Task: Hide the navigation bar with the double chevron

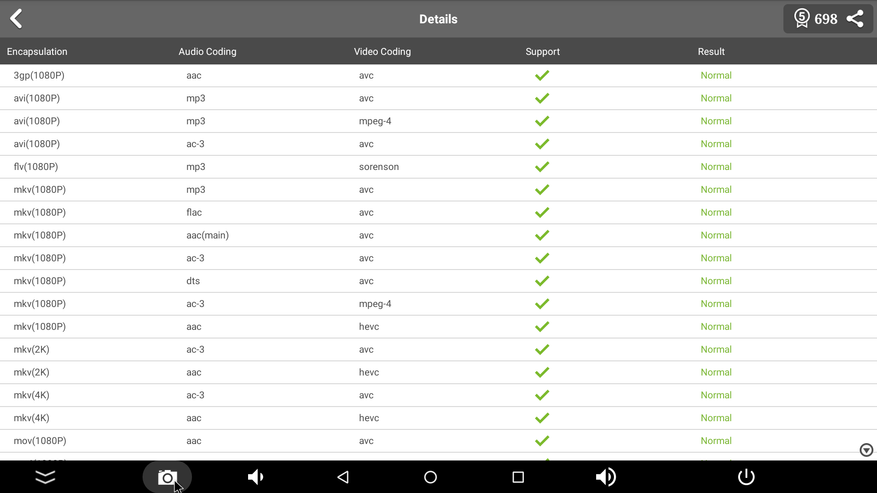Action: coord(45,477)
